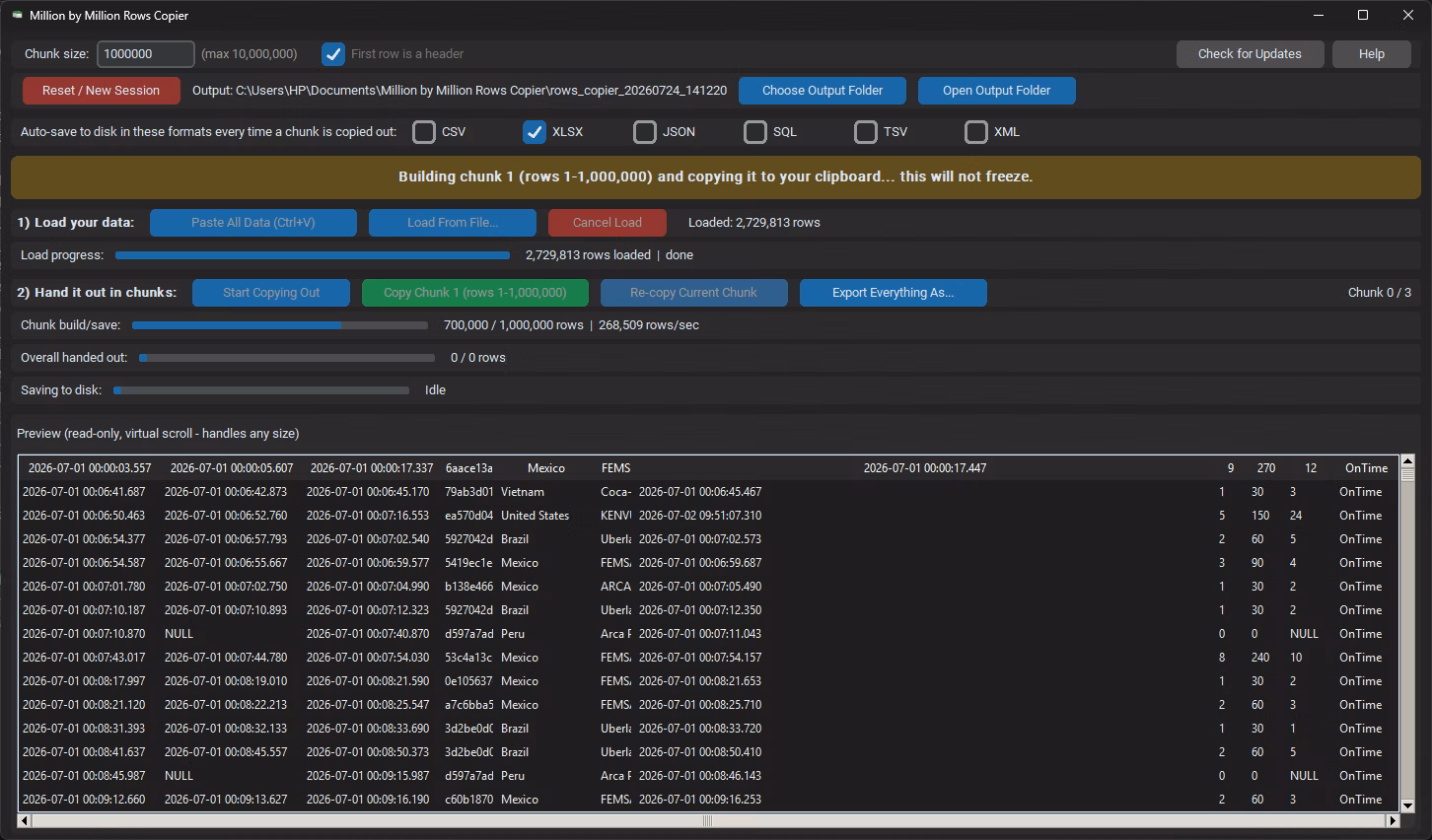Select preview cell 'c60b1870'
The height and width of the screenshot is (840, 1432).
468,800
